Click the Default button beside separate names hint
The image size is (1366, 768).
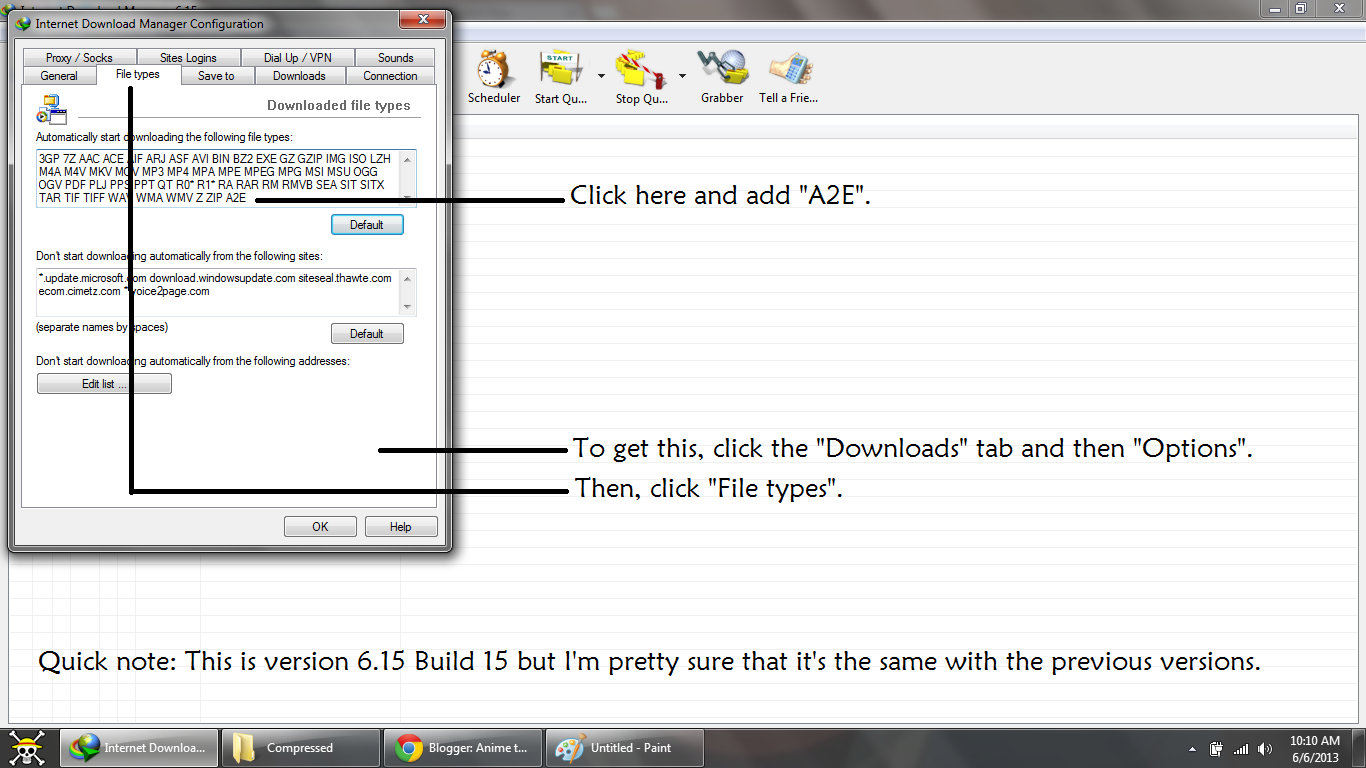[367, 334]
